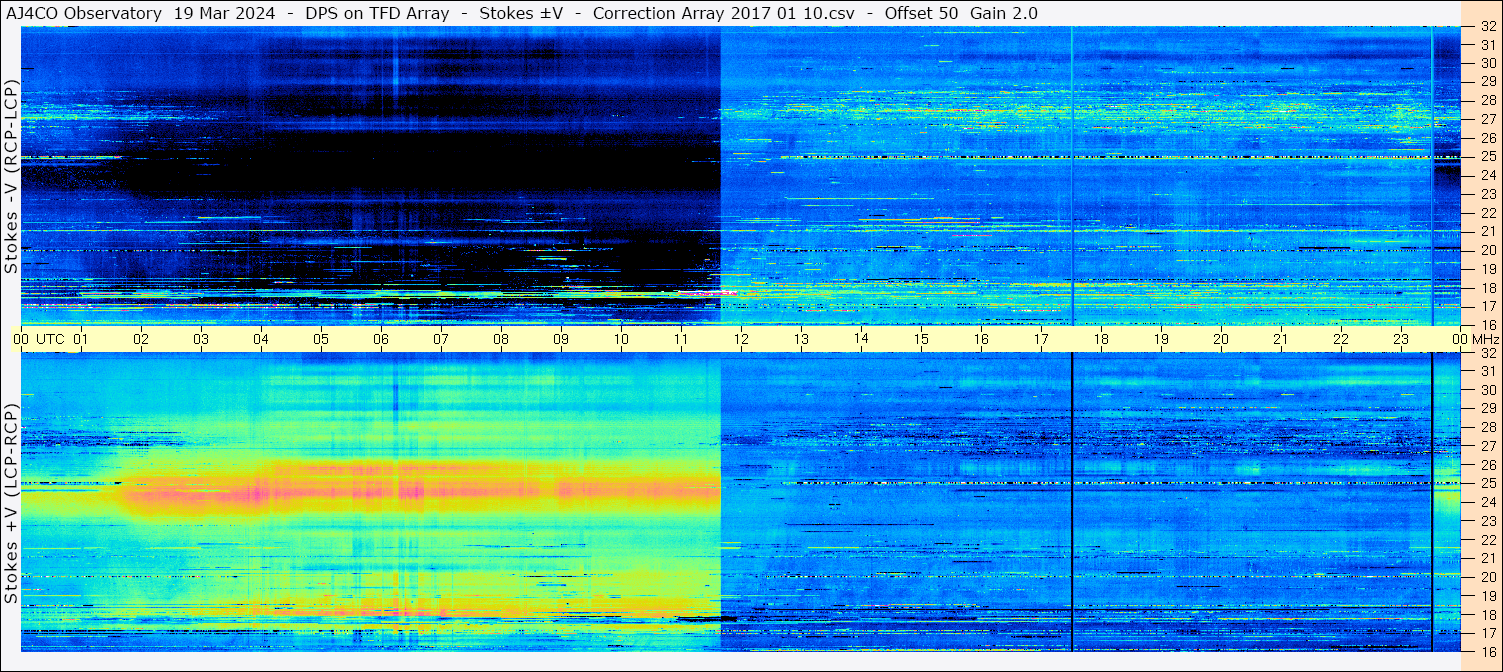Select 20 MHz label in Stokes +V panel
Viewport: 1503px width, 672px height.
pyautogui.click(x=1487, y=576)
